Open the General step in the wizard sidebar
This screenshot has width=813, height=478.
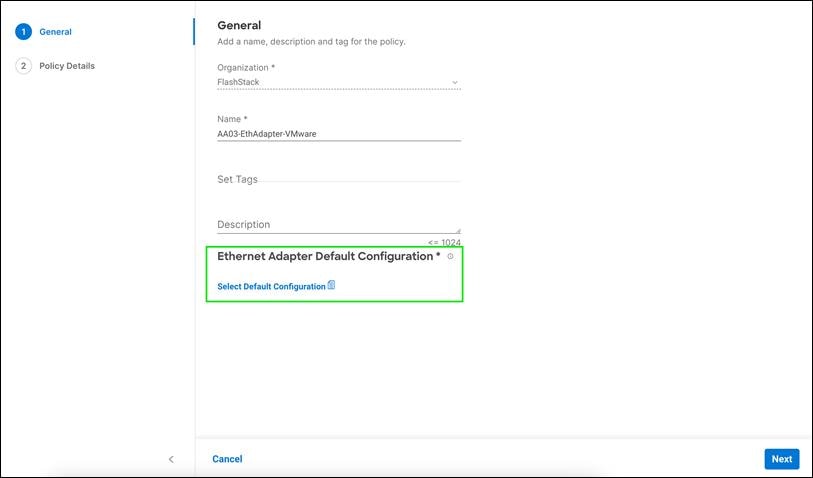click(55, 32)
